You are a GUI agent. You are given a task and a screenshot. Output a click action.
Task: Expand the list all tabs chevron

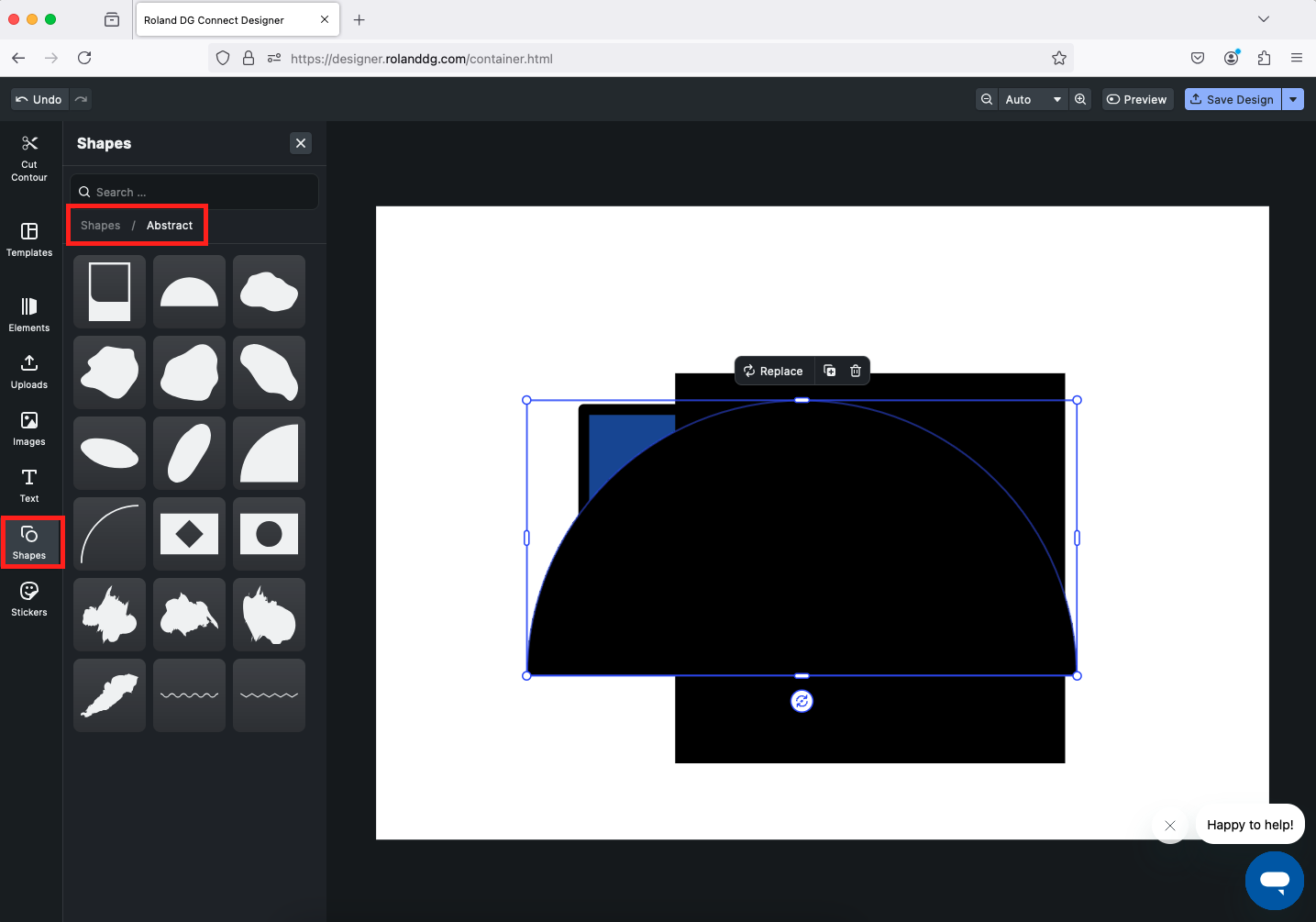(1264, 19)
